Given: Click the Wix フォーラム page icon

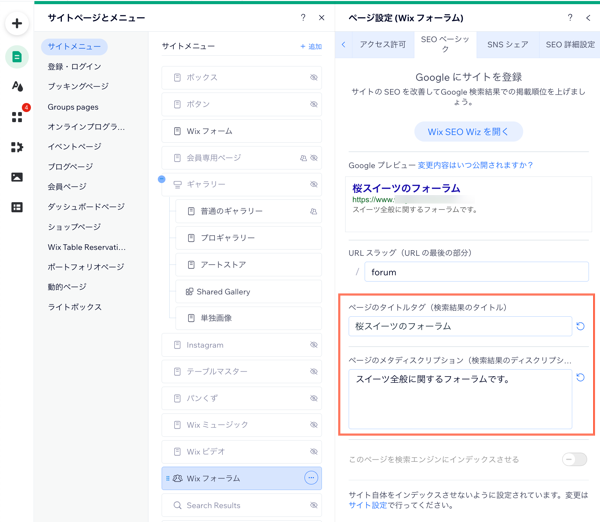Looking at the screenshot, I should tap(178, 478).
